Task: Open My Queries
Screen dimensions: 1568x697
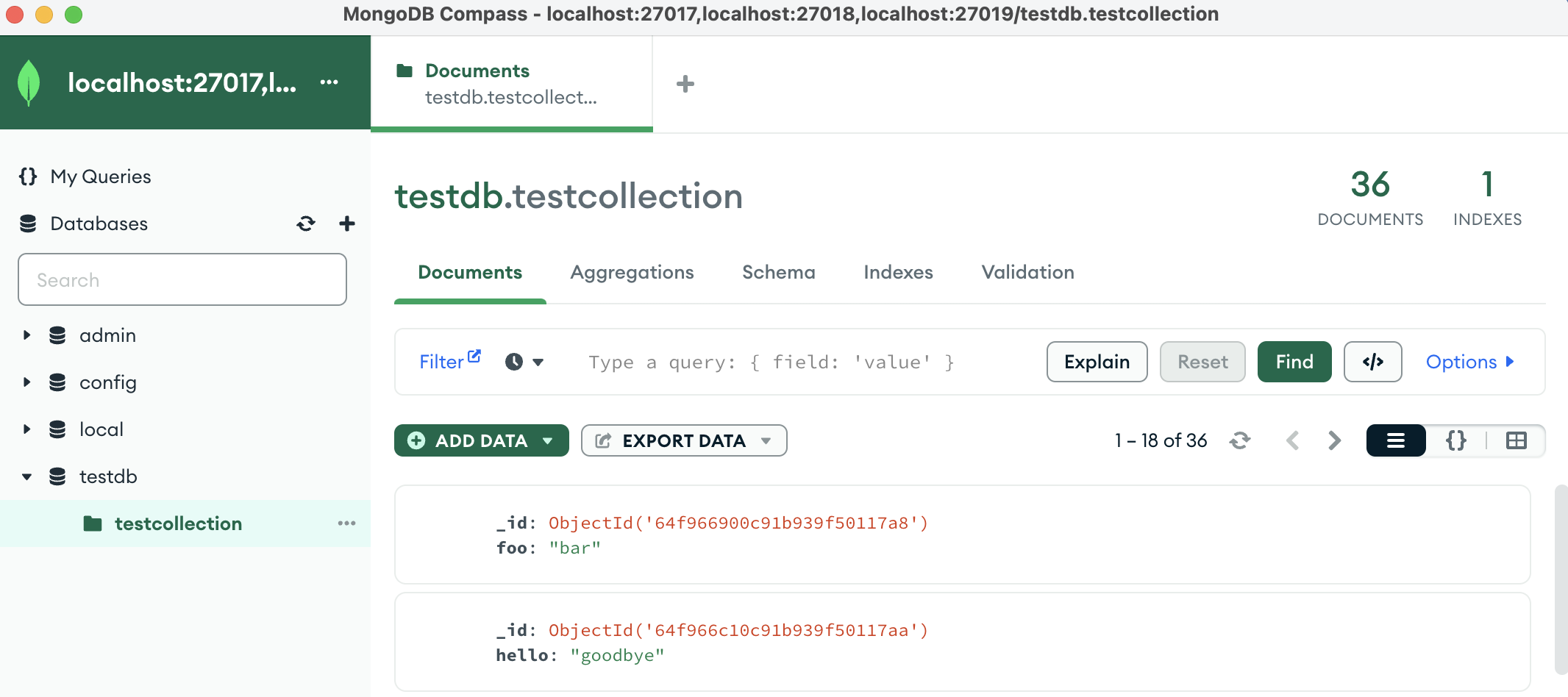Action: pos(101,176)
